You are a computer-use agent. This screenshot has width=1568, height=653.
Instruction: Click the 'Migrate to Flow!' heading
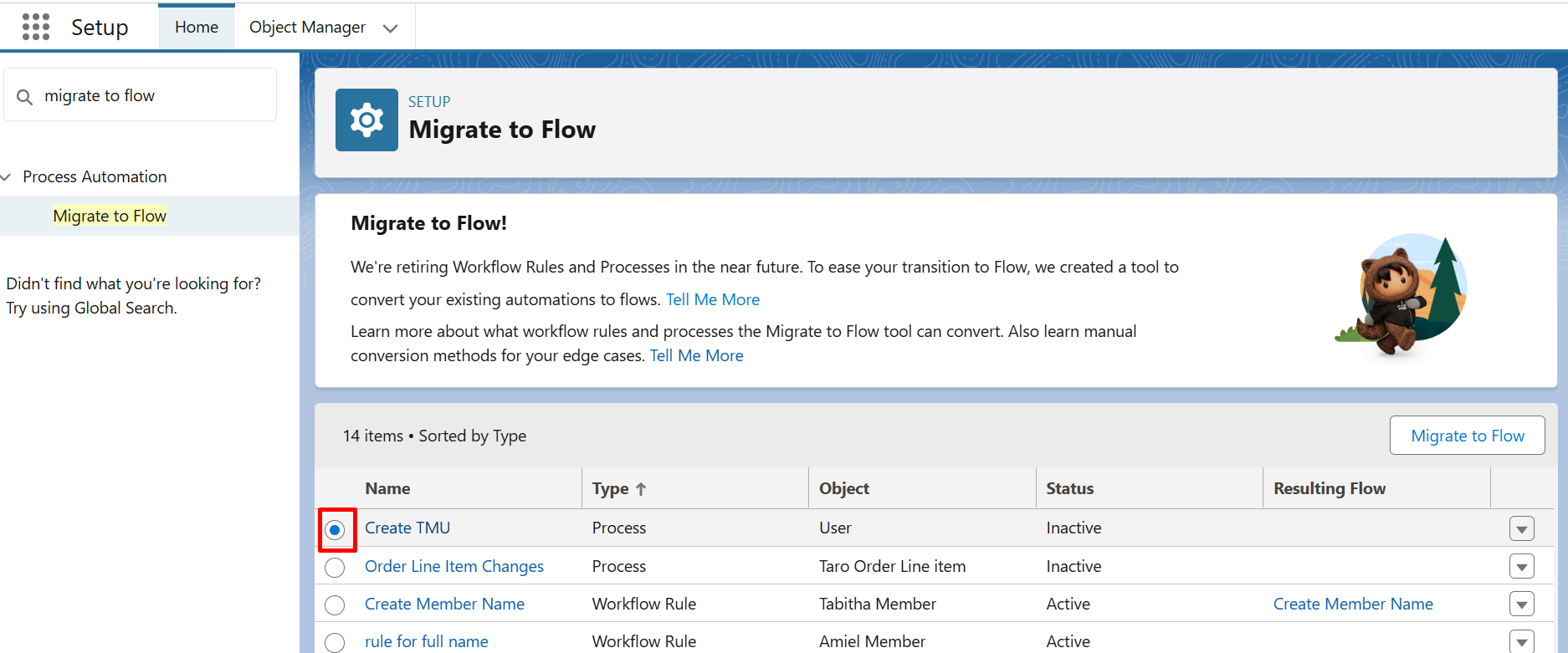[x=428, y=223]
